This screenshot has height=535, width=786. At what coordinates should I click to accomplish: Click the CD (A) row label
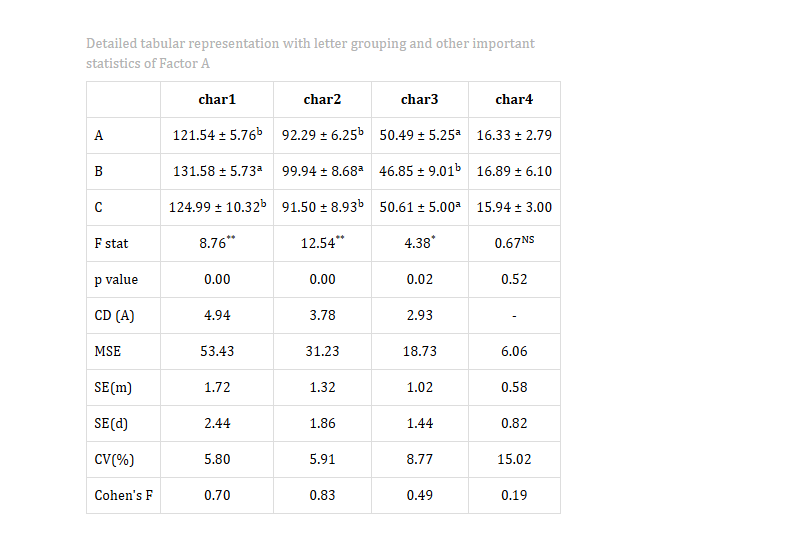click(x=114, y=315)
